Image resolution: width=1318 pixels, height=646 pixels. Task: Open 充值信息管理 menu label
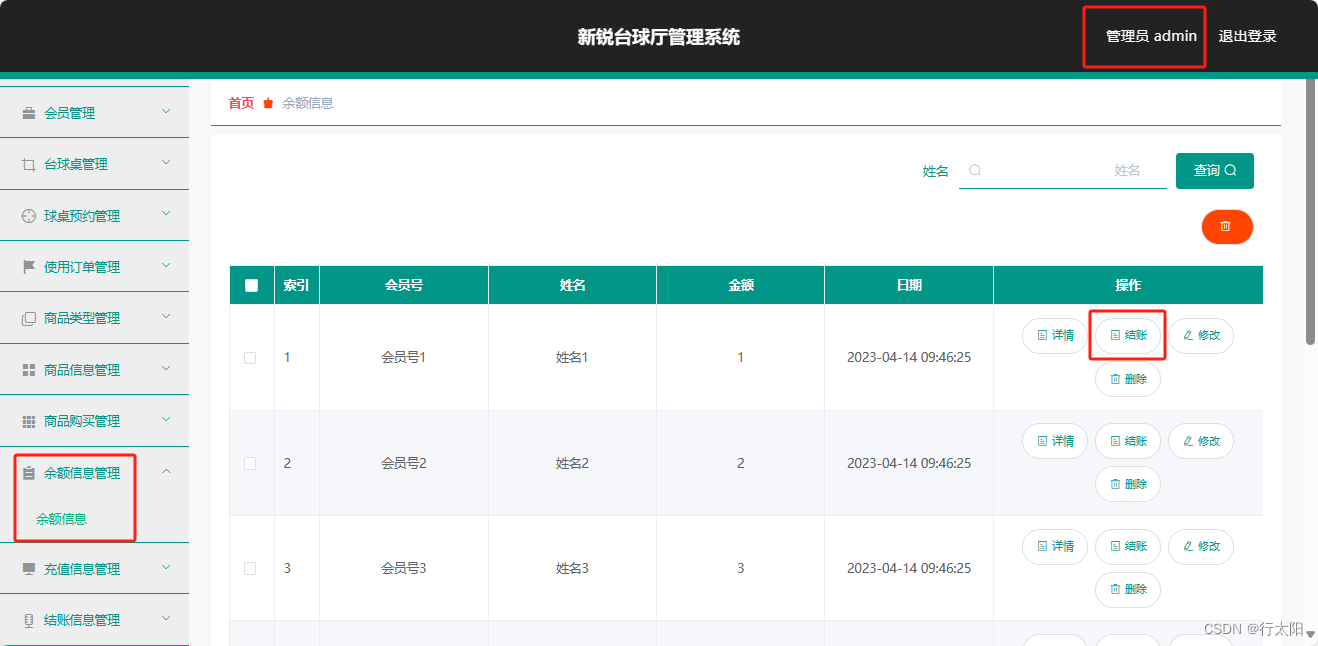82,569
